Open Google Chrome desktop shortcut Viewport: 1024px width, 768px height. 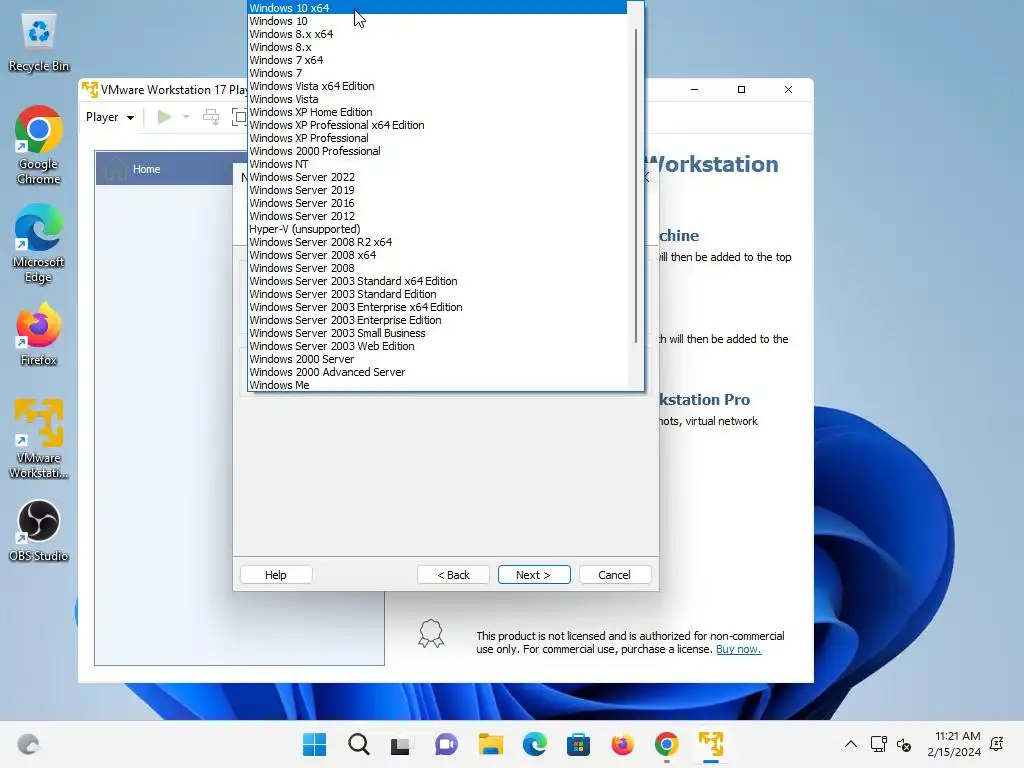[39, 145]
